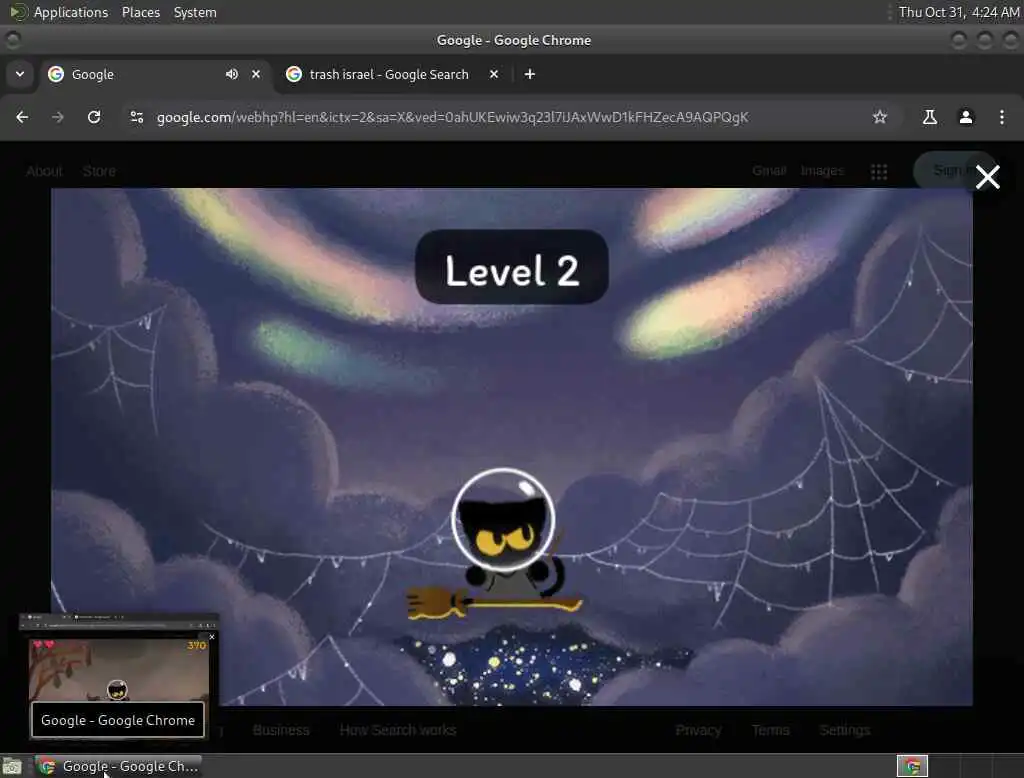Click the clock showing Thu Oct 31

tap(959, 12)
